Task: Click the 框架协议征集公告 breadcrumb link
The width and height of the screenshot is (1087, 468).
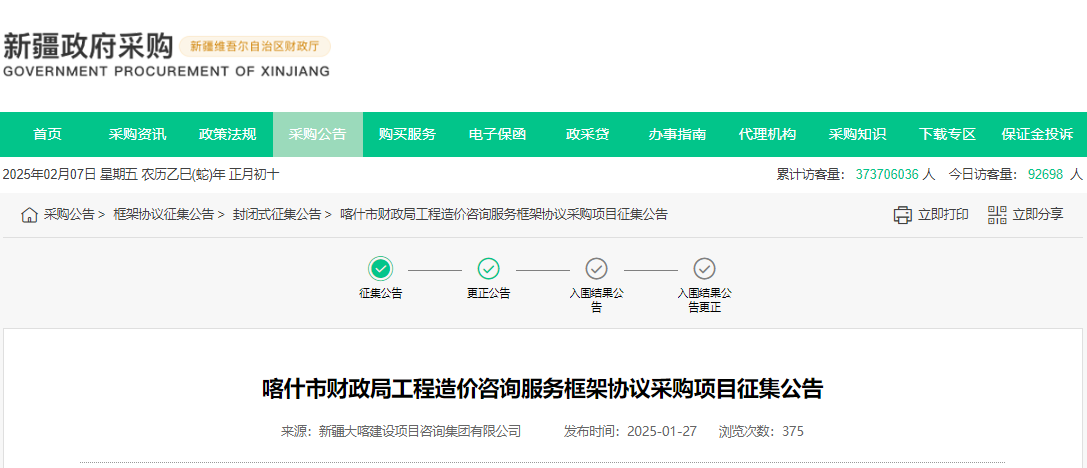Action: (x=163, y=215)
